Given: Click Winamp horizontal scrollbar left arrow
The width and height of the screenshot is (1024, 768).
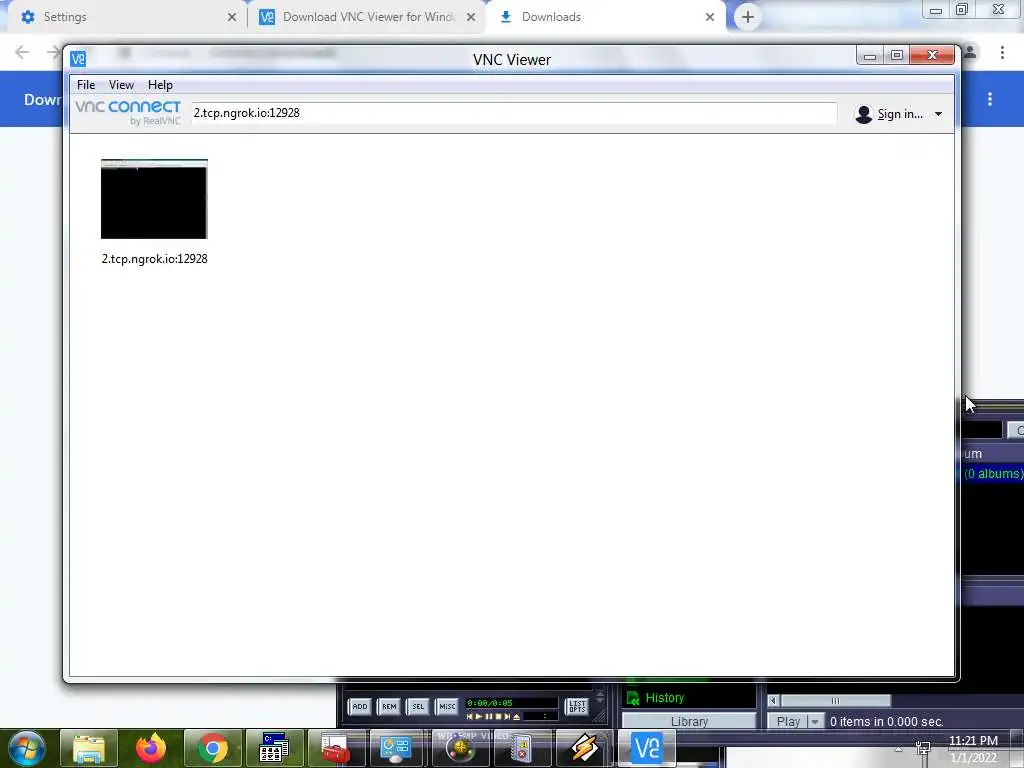Looking at the screenshot, I should coord(773,701).
